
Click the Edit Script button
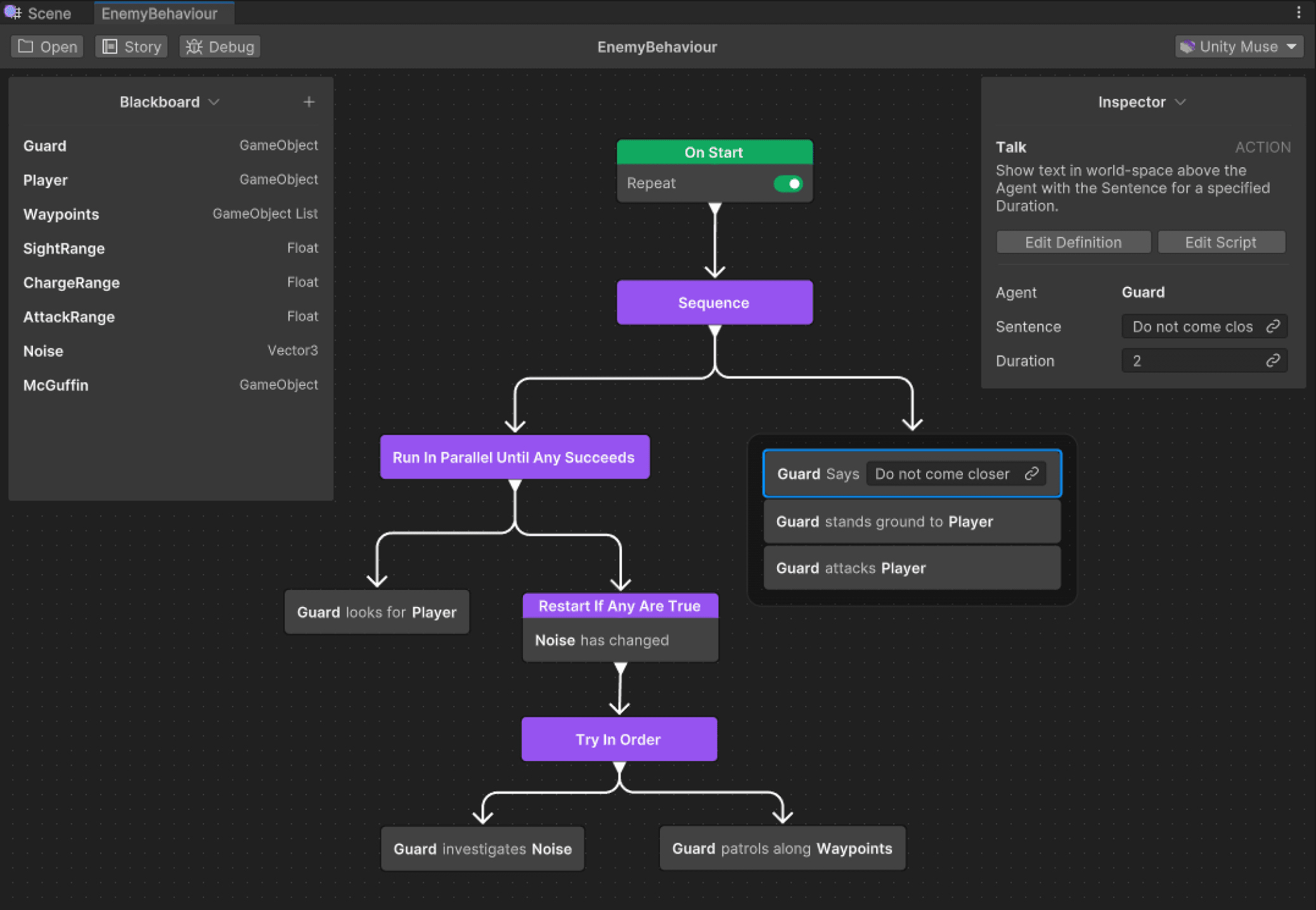[1220, 242]
